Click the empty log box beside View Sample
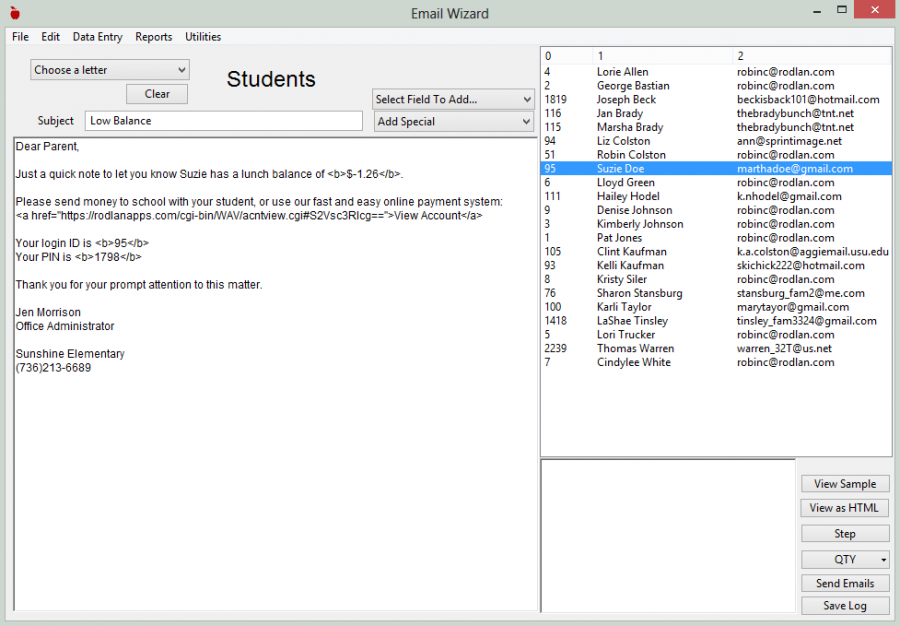The width and height of the screenshot is (900, 626). [668, 535]
